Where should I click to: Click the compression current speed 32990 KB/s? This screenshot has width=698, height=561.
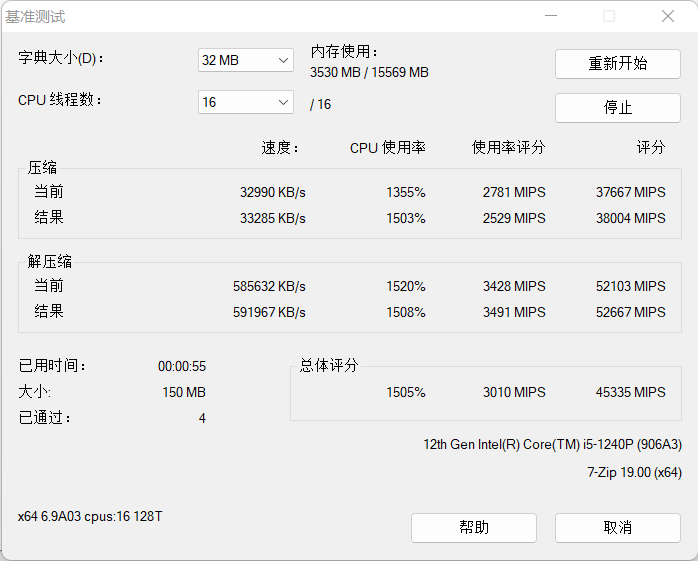point(273,192)
